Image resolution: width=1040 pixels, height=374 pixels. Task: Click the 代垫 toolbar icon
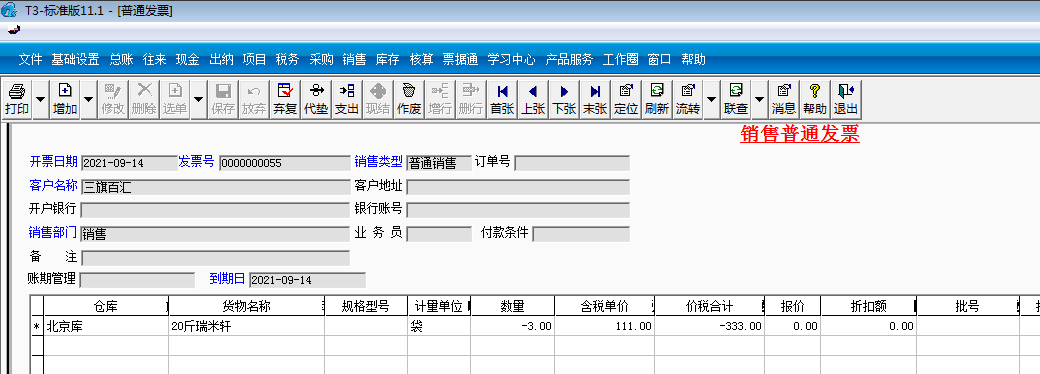click(x=316, y=99)
